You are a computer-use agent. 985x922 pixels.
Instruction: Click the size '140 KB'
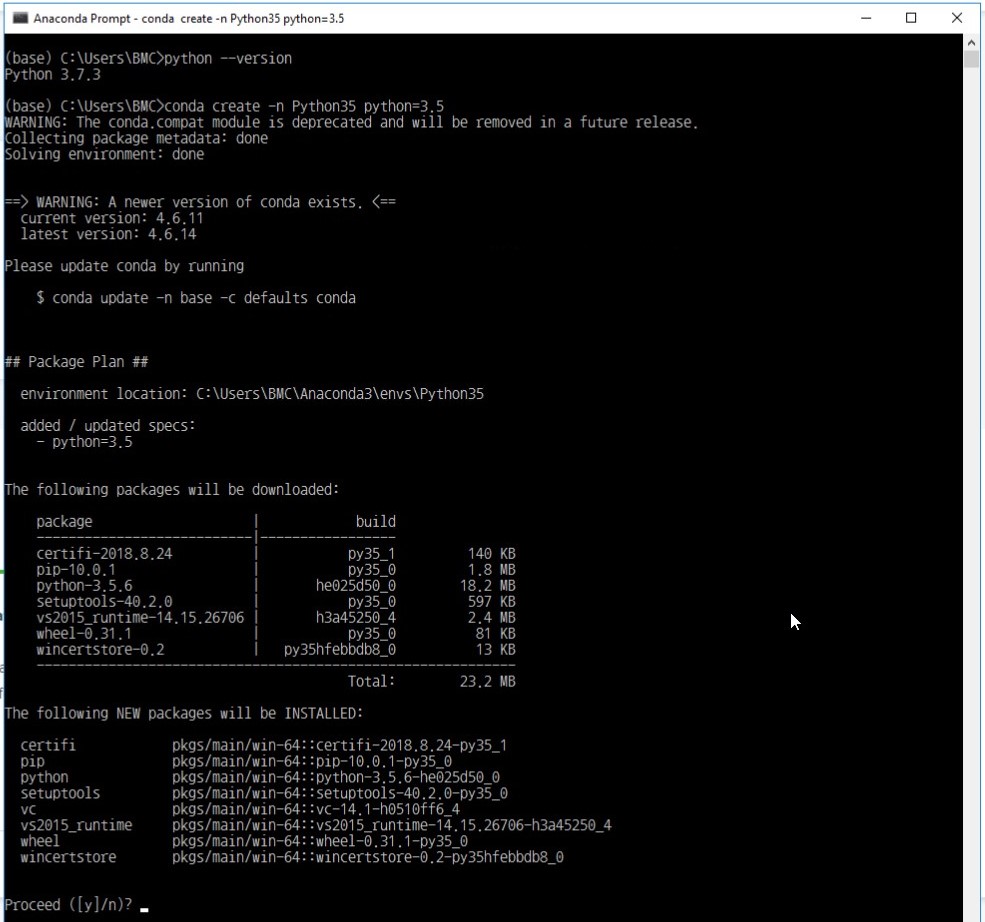point(492,553)
